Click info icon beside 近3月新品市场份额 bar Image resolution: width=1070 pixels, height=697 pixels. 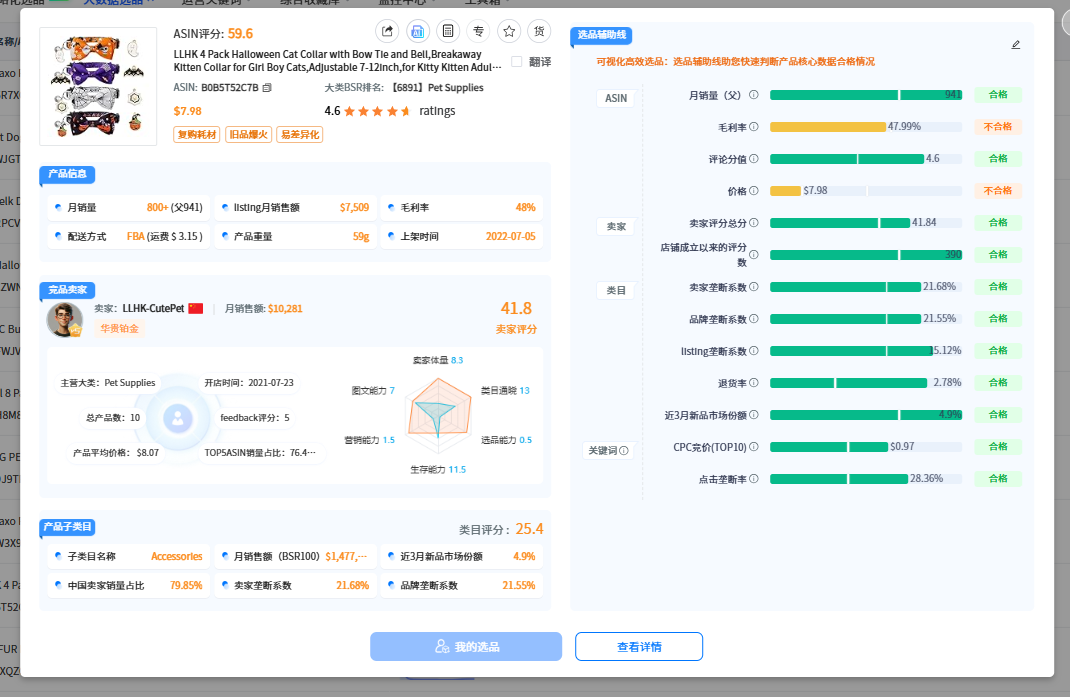point(753,414)
